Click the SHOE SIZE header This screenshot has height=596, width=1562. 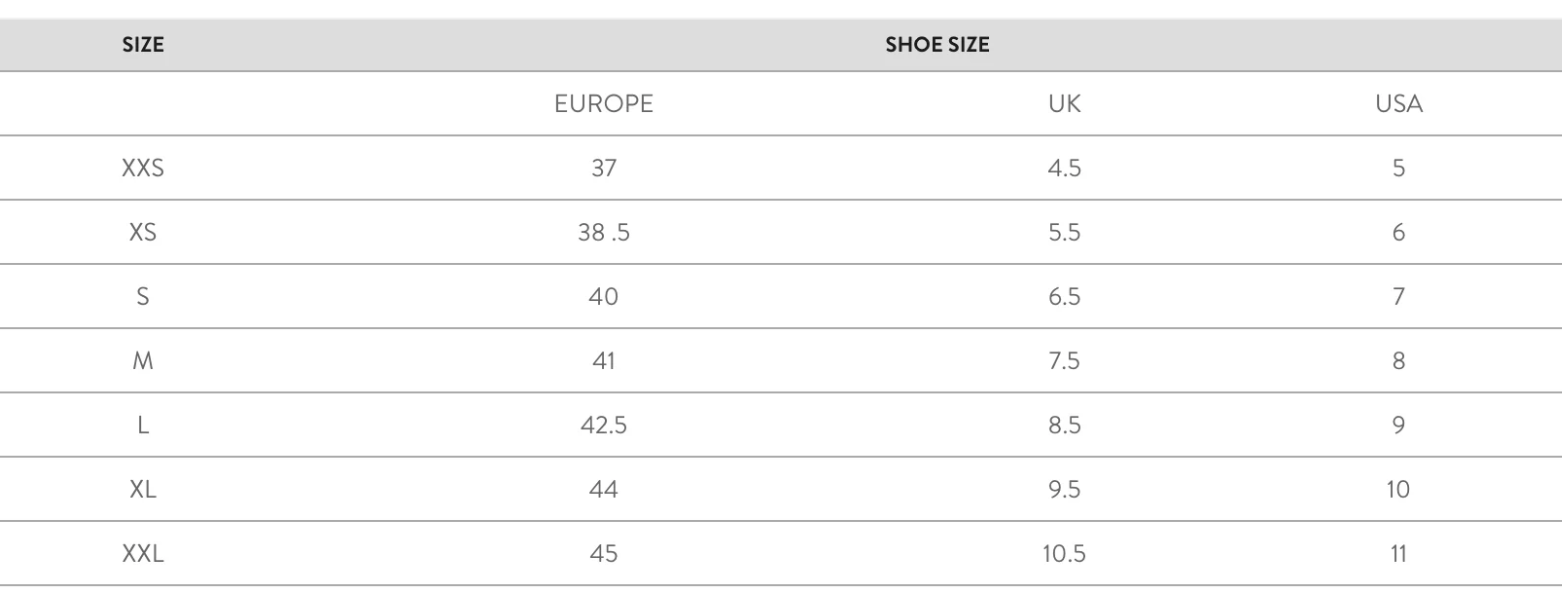[937, 46]
